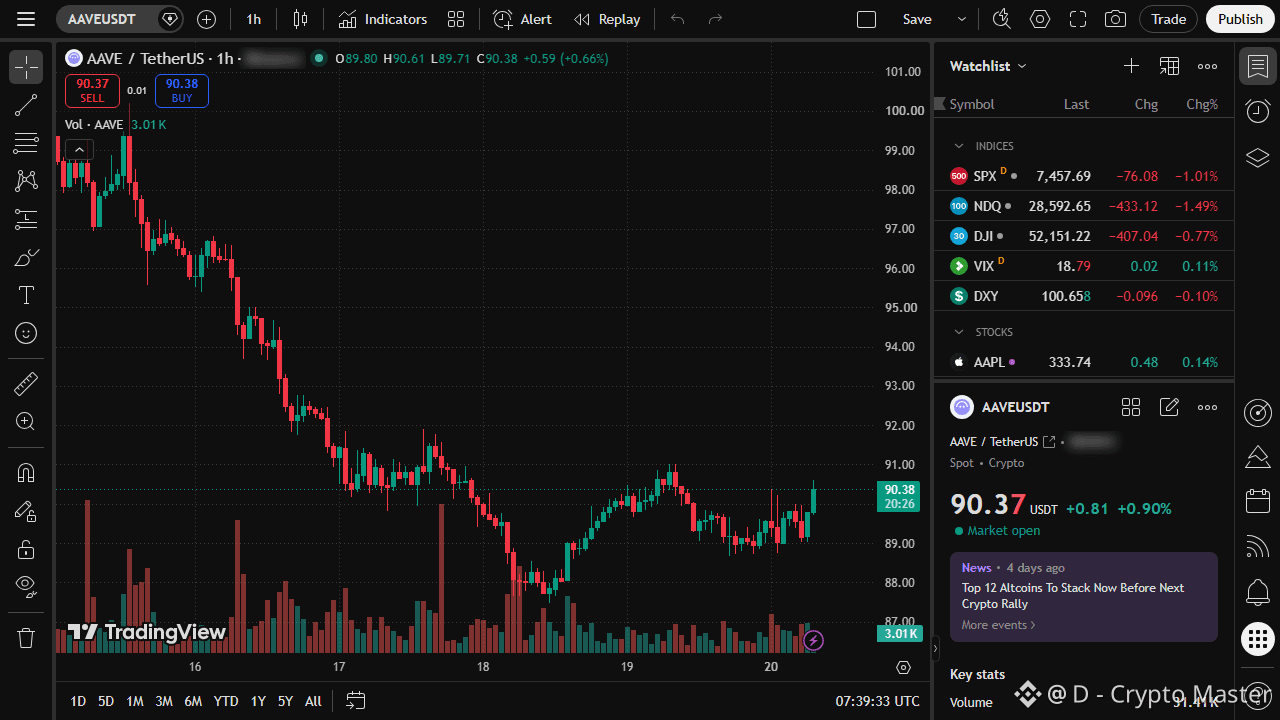Open quick search in the toolbar
Image resolution: width=1280 pixels, height=720 pixels.
(x=1002, y=19)
